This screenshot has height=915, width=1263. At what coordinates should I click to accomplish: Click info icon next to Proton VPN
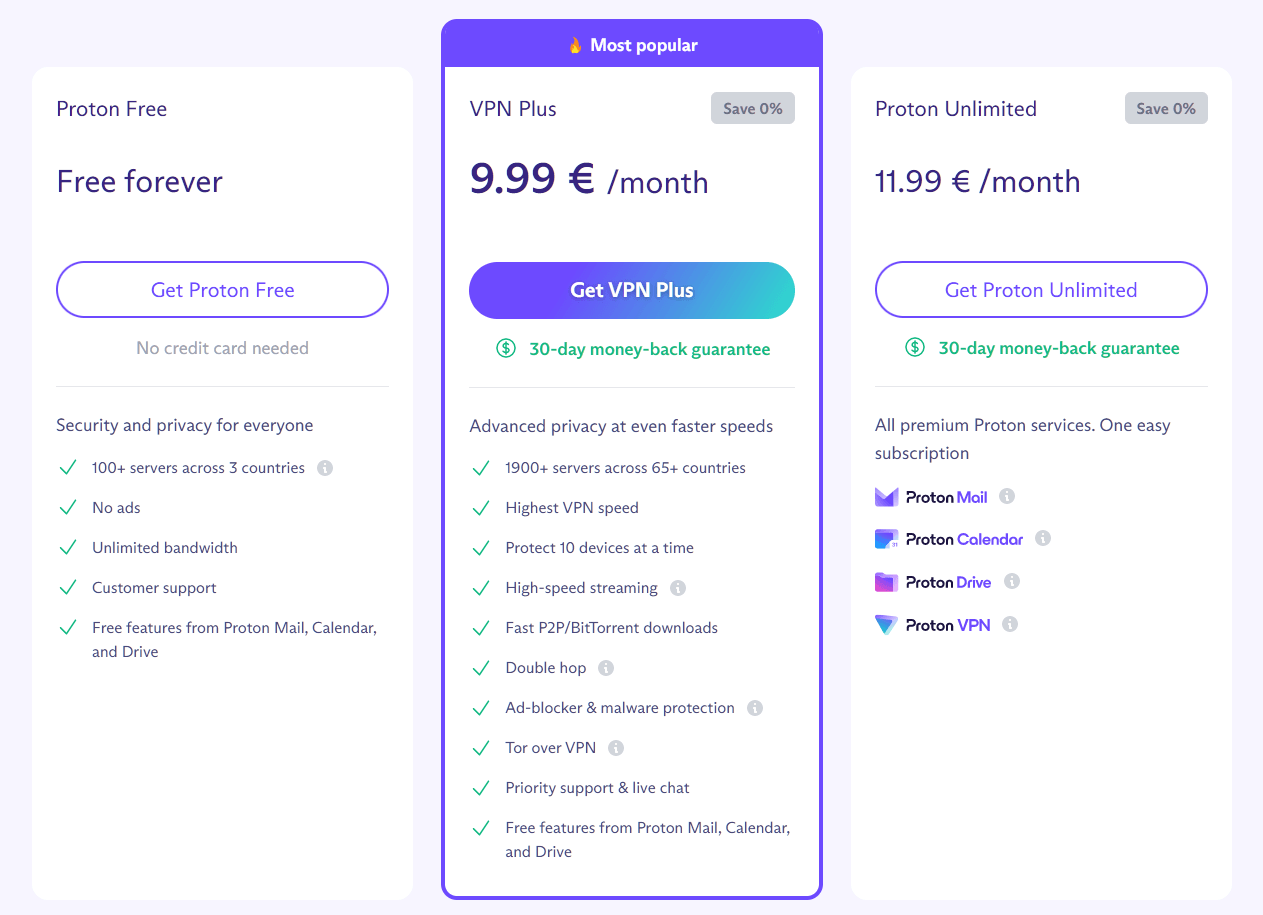[1010, 624]
